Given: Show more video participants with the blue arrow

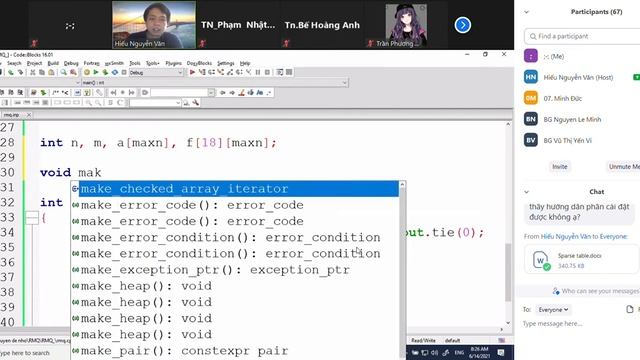Looking at the screenshot, I should [462, 25].
